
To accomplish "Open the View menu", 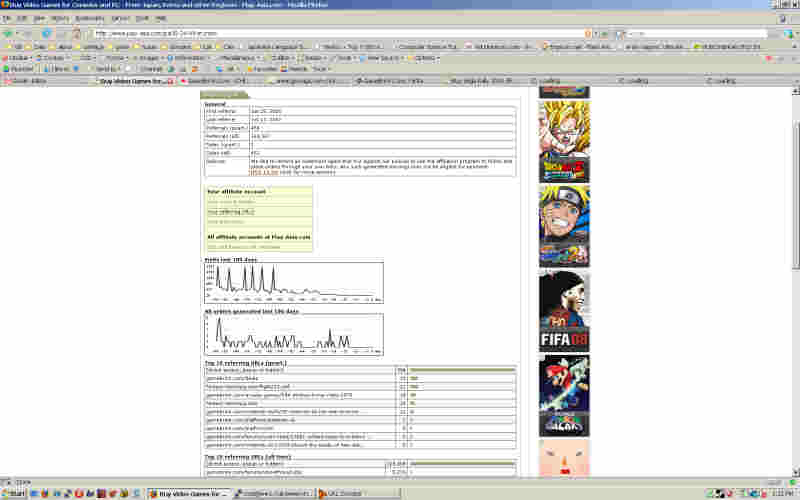I will tap(39, 18).
